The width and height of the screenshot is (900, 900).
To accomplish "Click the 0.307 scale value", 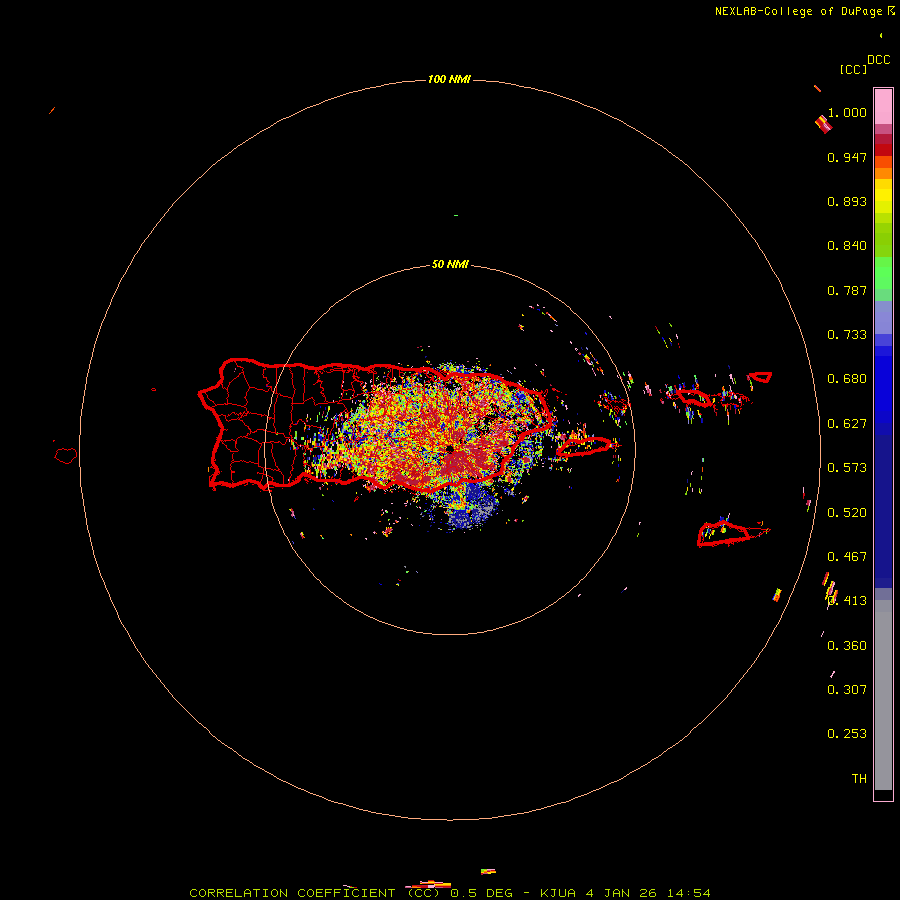I will point(847,689).
